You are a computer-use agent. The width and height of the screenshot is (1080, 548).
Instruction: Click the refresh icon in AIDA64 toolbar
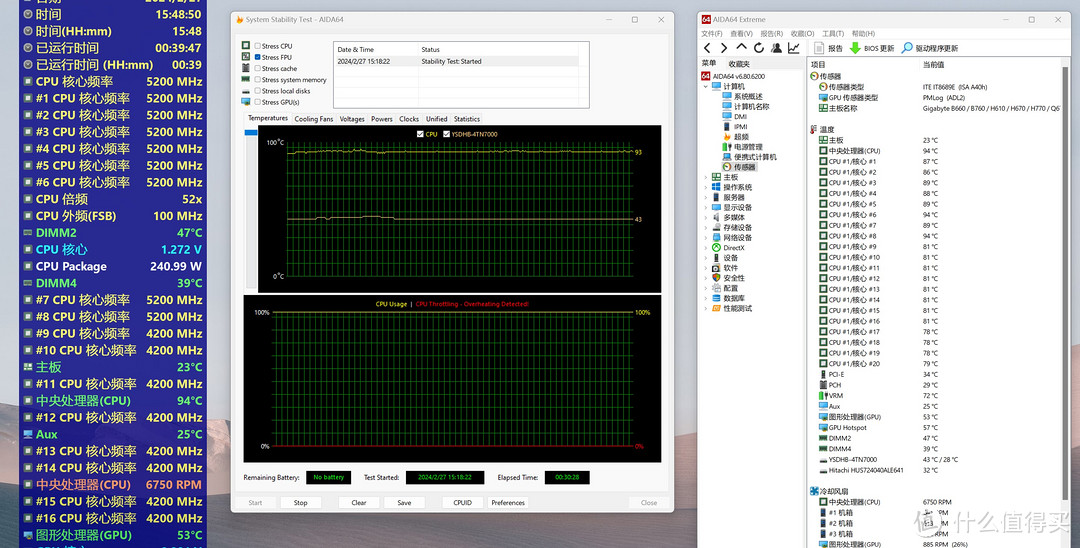758,48
